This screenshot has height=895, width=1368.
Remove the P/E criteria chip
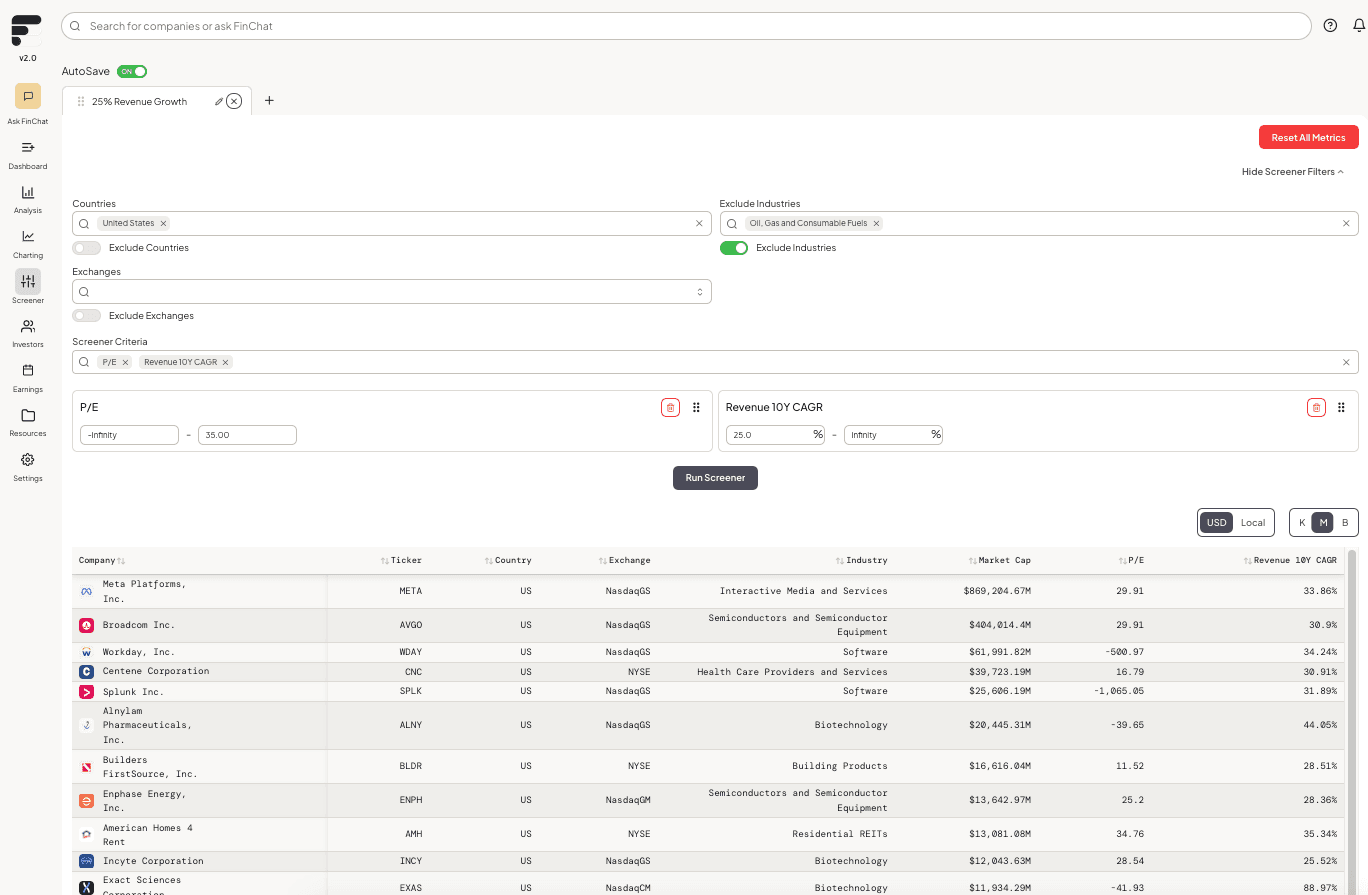(x=125, y=362)
